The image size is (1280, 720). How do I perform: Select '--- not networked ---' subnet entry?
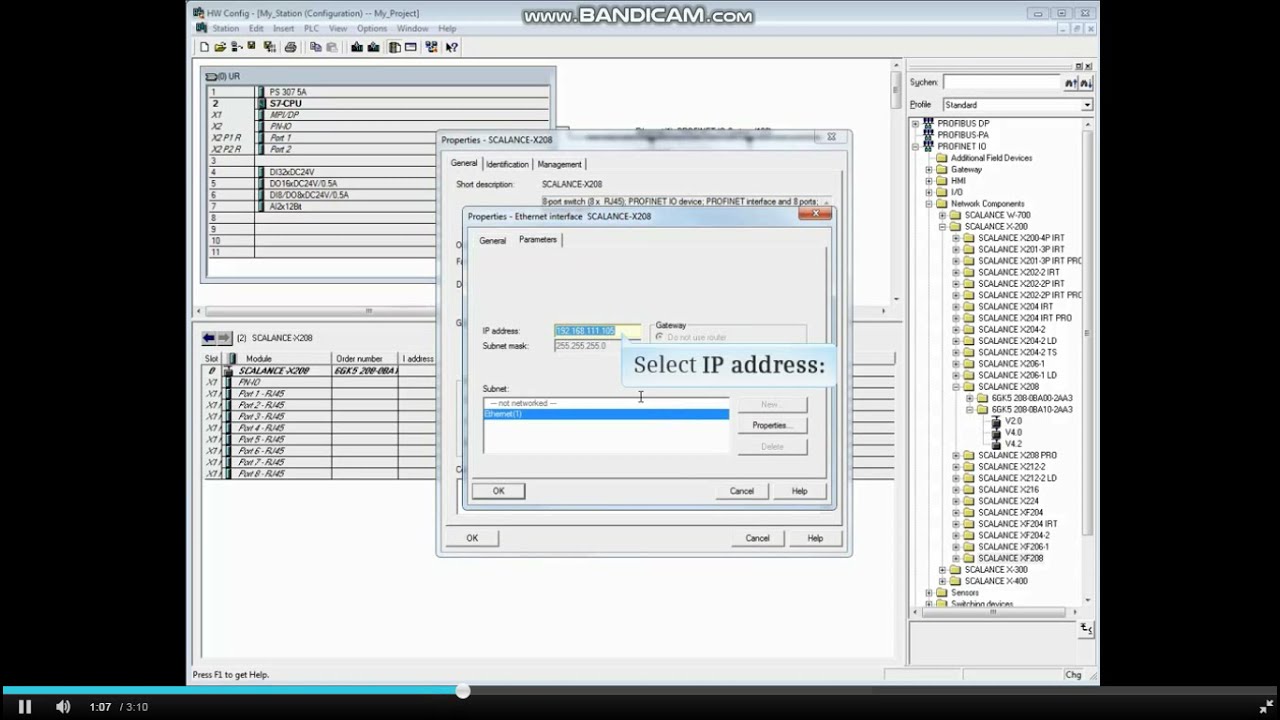606,403
